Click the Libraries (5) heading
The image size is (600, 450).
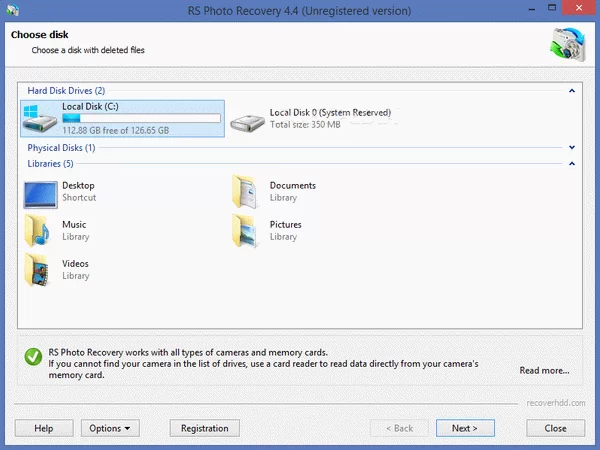(50, 164)
